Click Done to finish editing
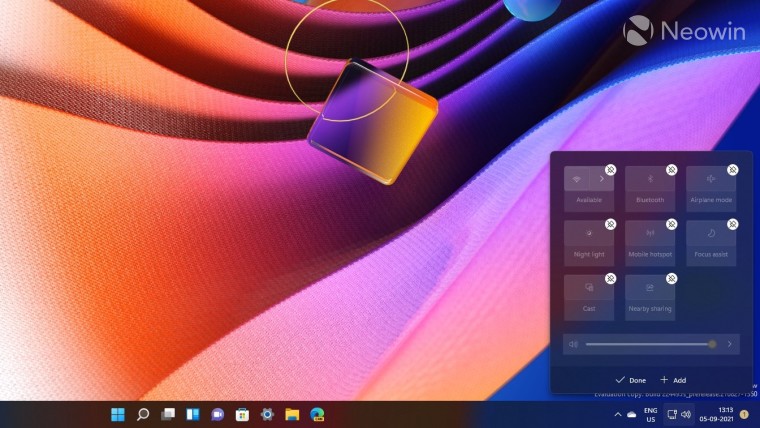Viewport: 760px width, 428px height. pyautogui.click(x=631, y=380)
